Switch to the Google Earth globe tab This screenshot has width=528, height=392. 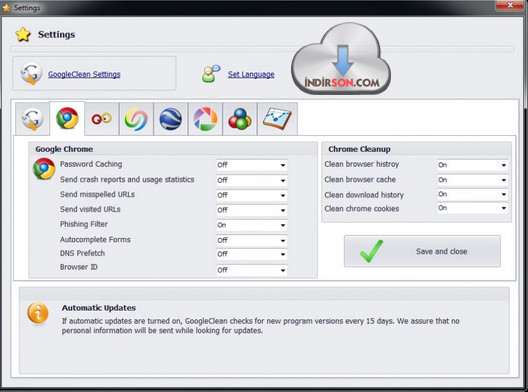click(x=170, y=119)
